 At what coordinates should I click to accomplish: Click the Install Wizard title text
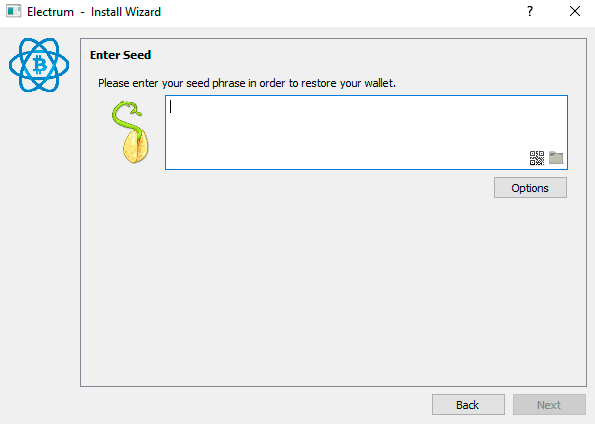tap(126, 12)
